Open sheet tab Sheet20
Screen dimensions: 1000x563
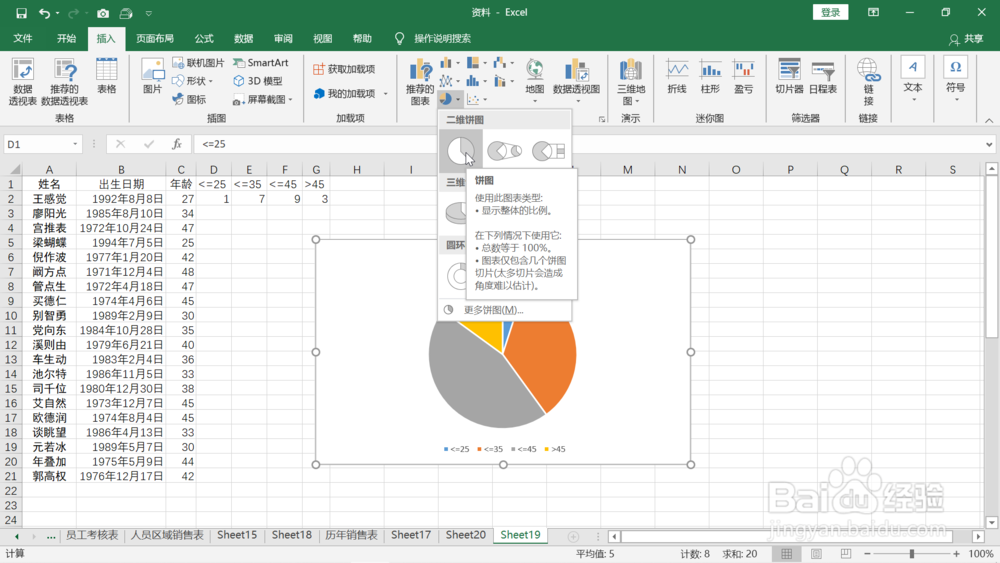pyautogui.click(x=466, y=535)
